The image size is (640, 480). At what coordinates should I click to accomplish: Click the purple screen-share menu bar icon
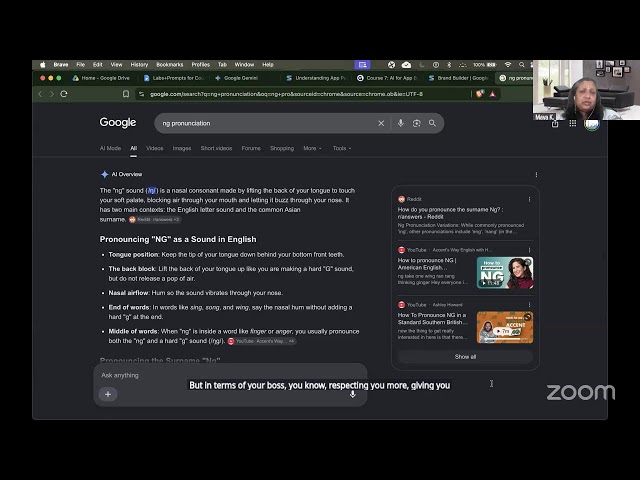[362, 64]
